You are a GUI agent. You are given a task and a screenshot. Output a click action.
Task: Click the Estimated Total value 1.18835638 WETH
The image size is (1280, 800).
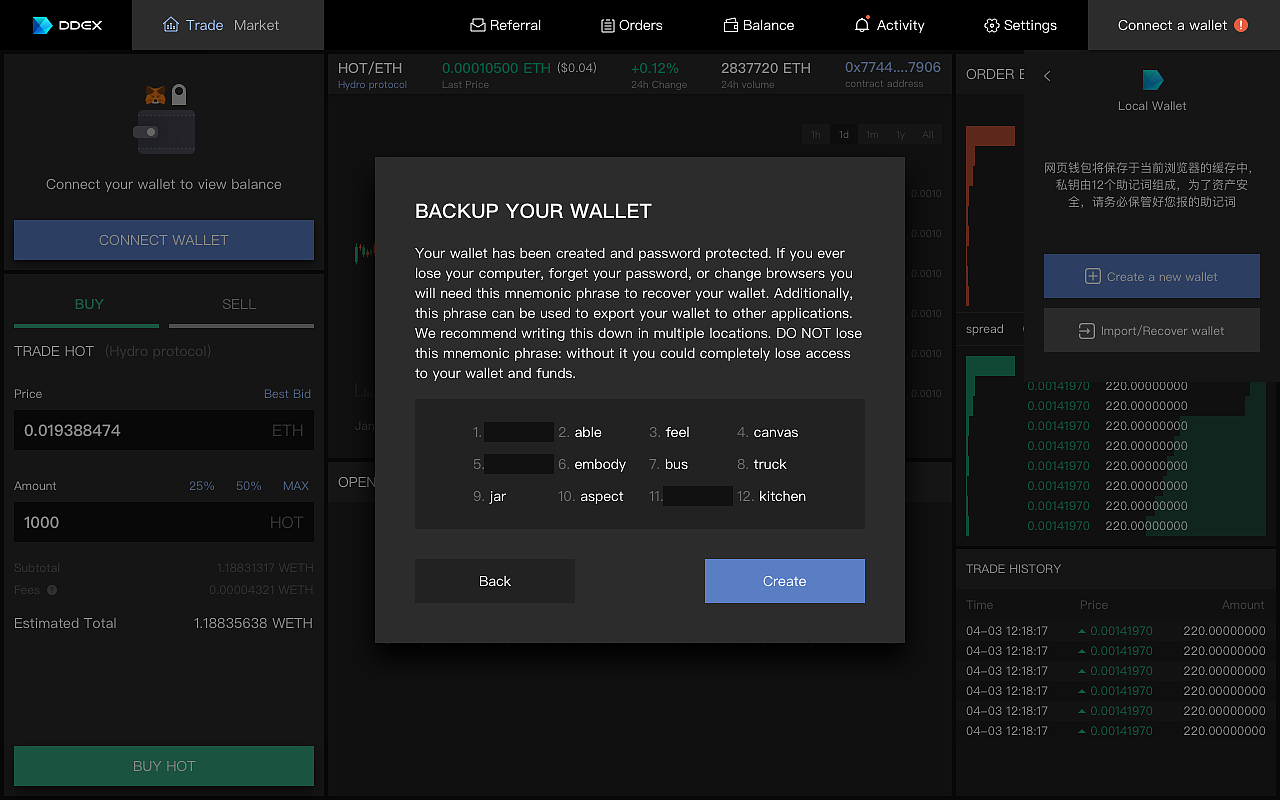(253, 623)
